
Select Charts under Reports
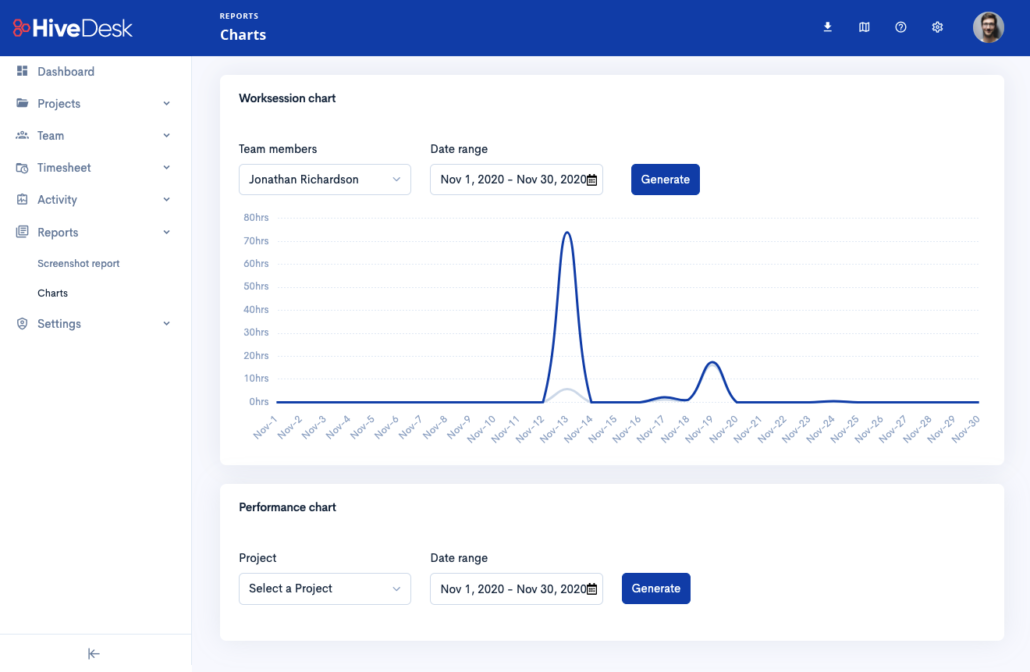point(53,294)
